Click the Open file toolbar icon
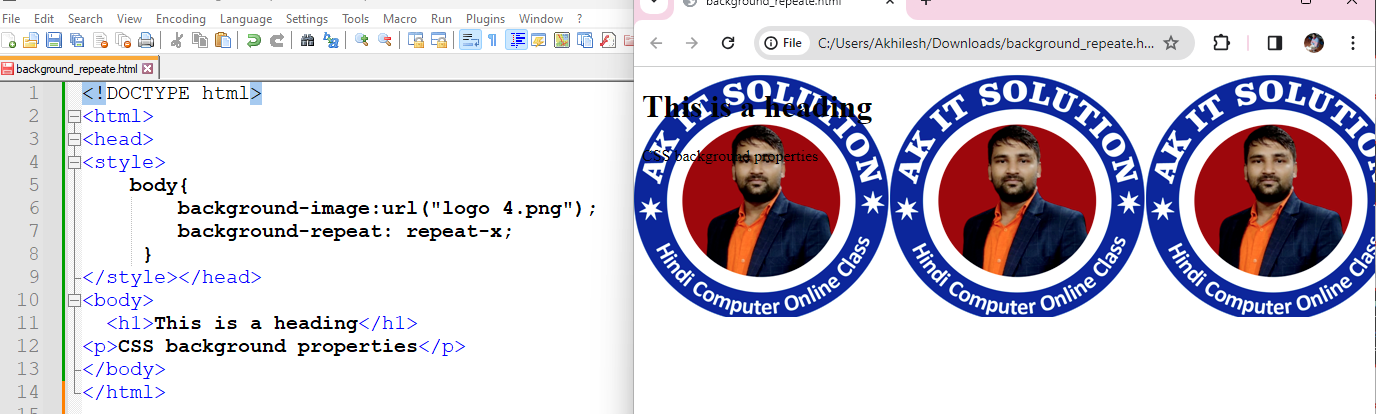 coord(30,40)
